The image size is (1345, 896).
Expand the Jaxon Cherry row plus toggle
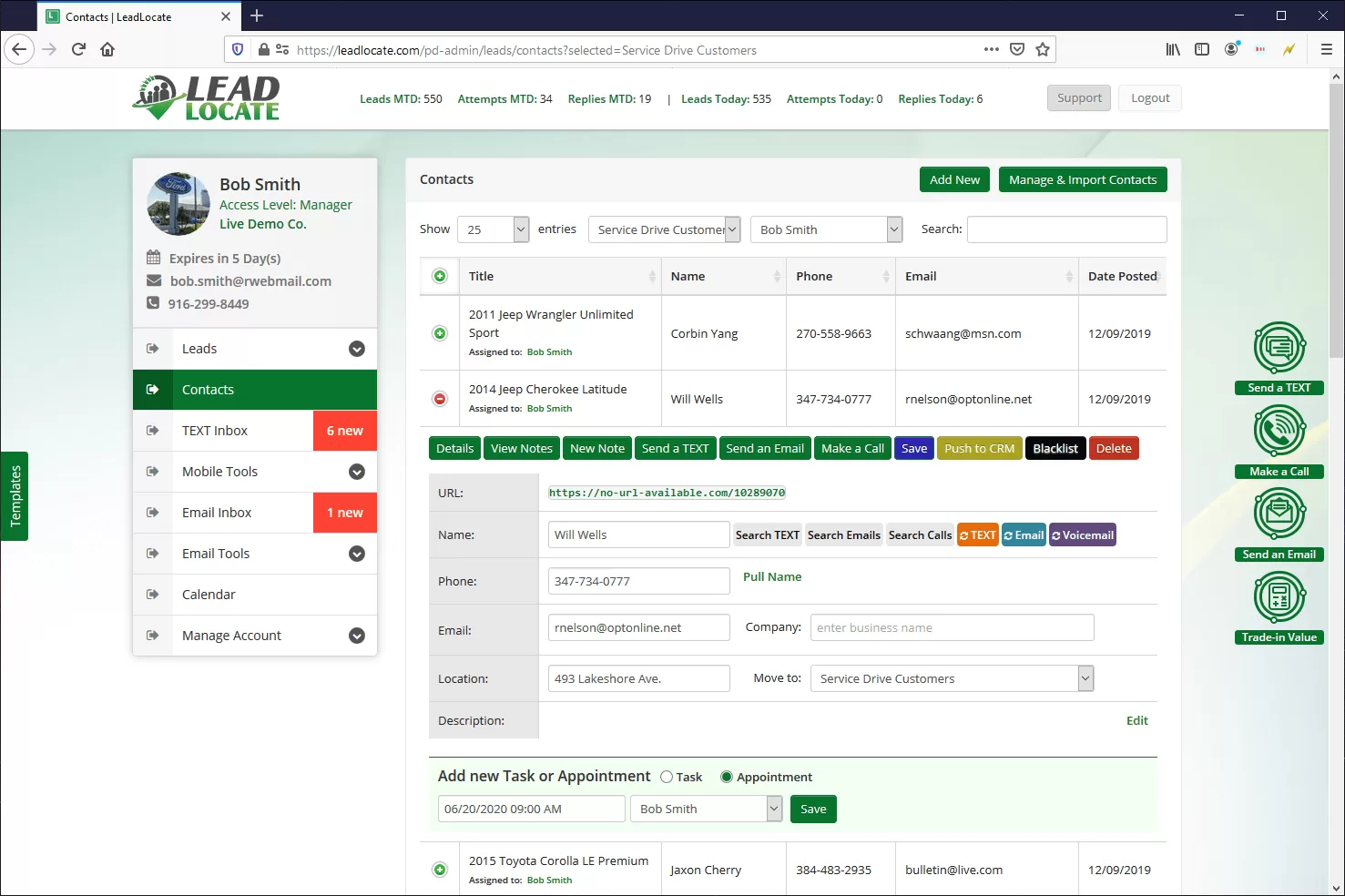(x=440, y=870)
